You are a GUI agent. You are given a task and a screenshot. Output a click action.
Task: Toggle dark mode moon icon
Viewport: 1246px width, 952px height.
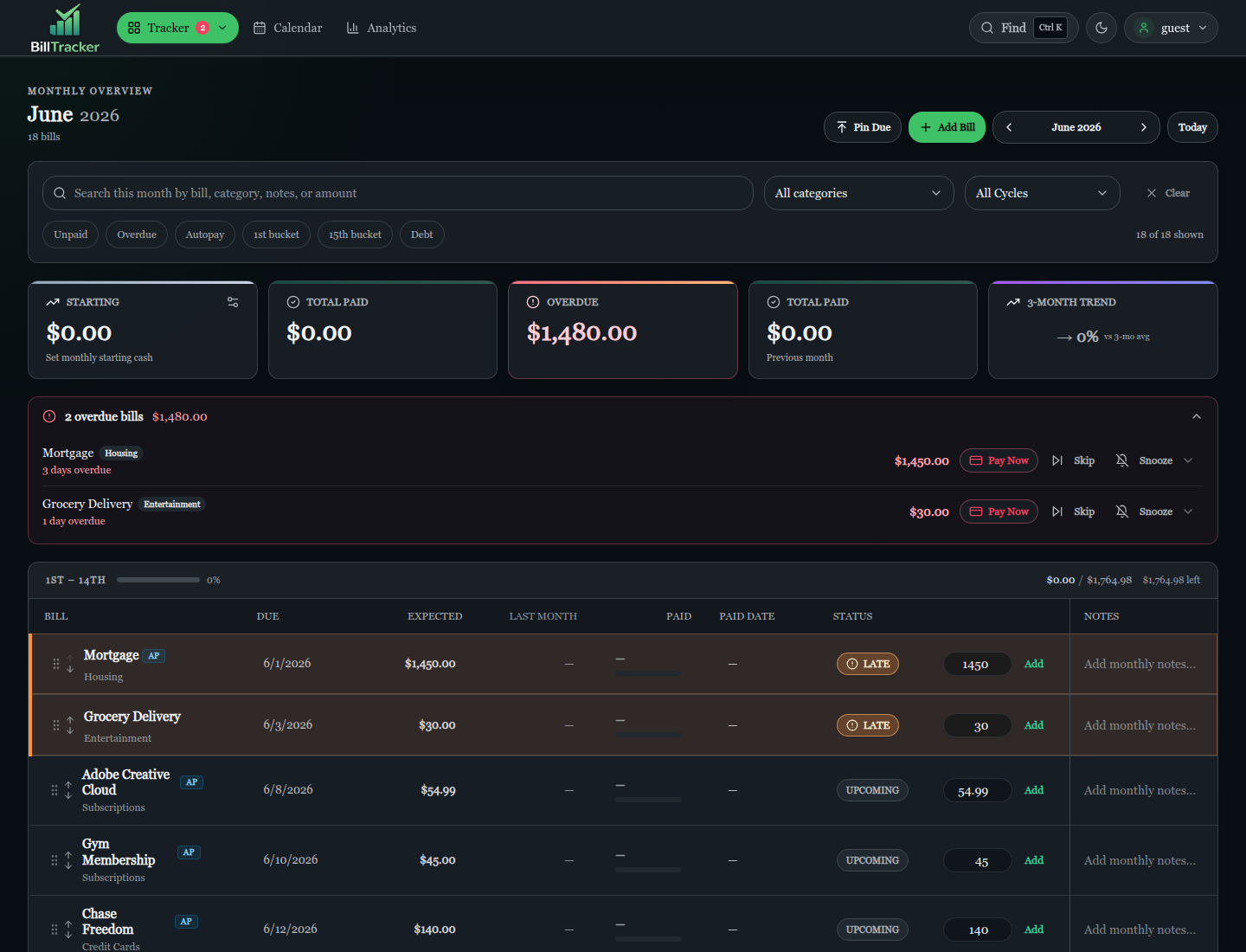pos(1101,28)
